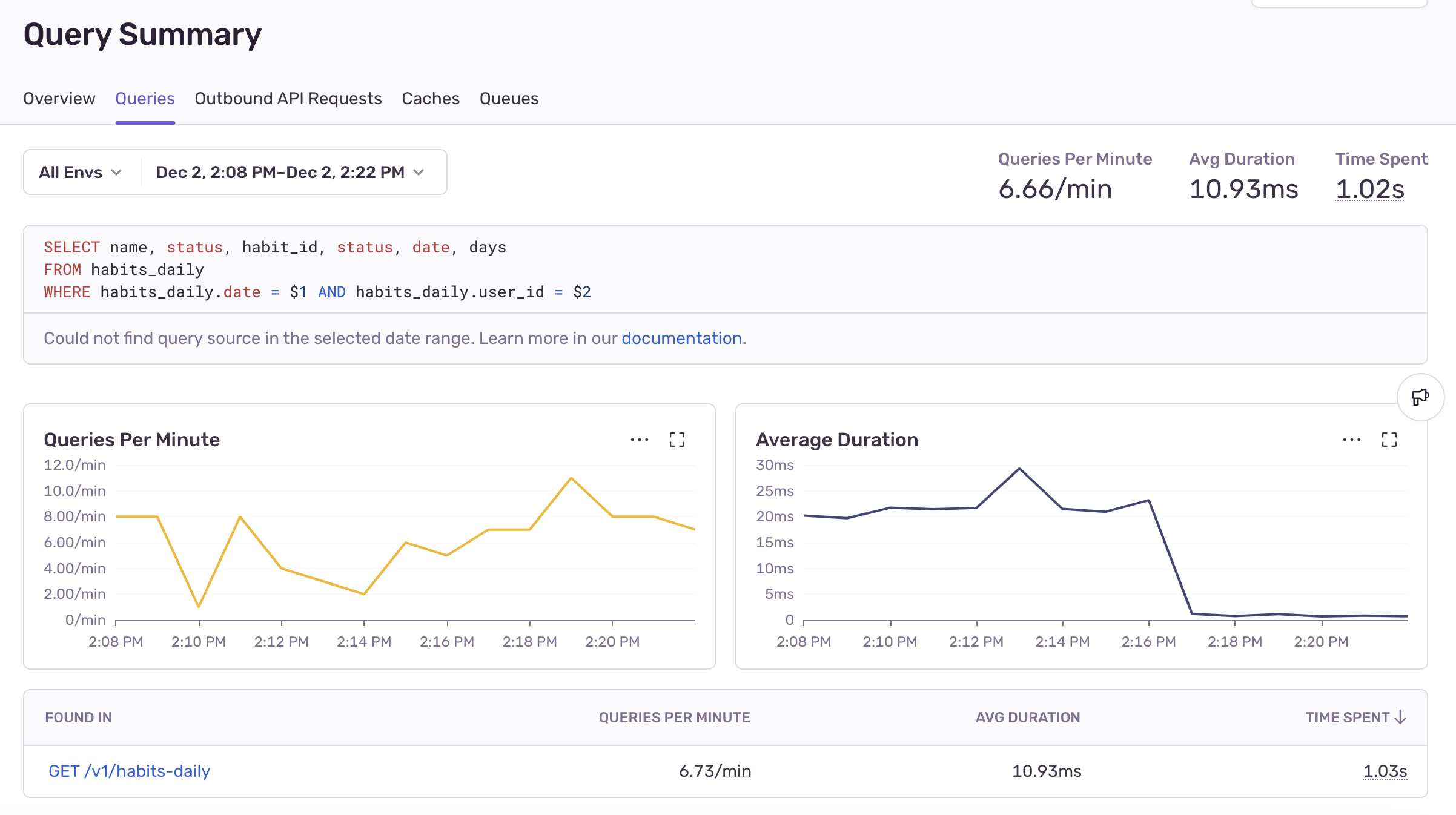Expand Queries Per Minute chart fullscreen
The width and height of the screenshot is (1456, 815).
point(677,440)
